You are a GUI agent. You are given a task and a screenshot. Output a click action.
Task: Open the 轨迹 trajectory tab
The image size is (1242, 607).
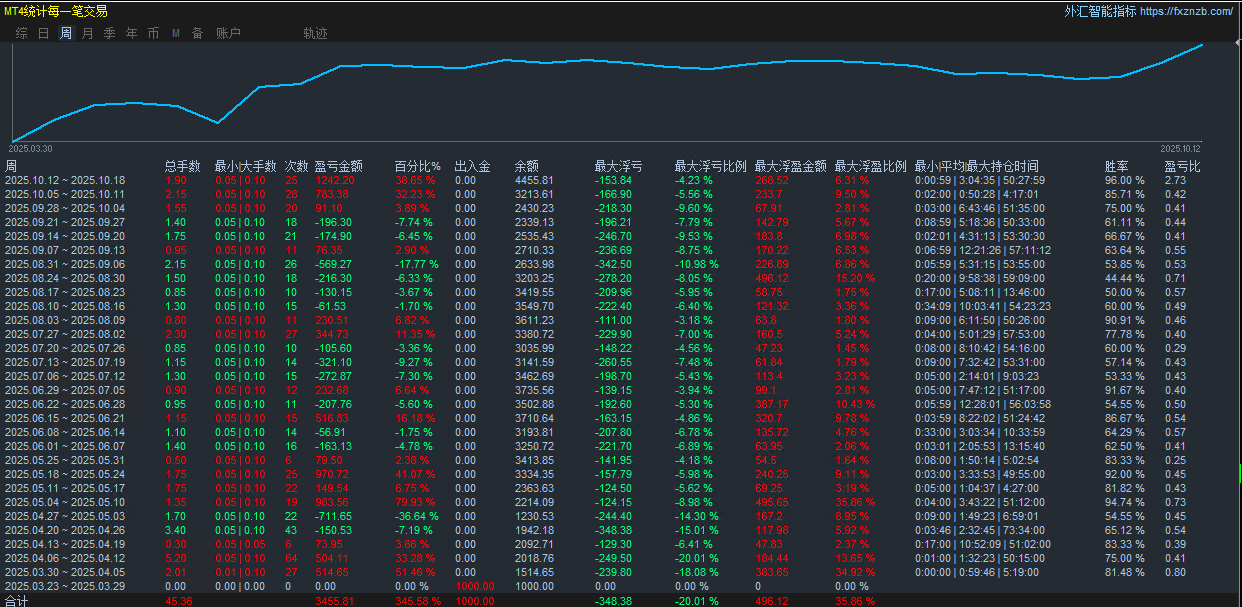(315, 33)
